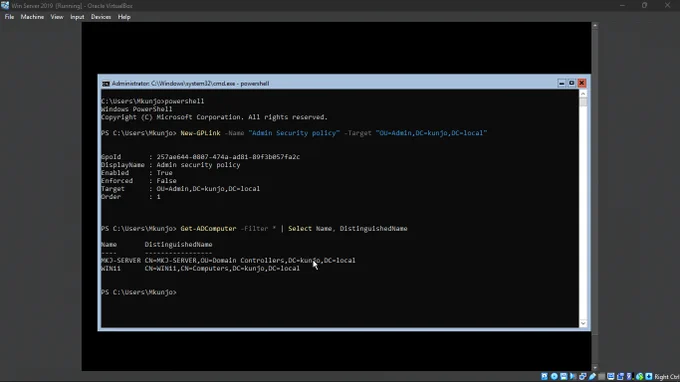Click the Select keyword in the pipeline

(x=300, y=229)
